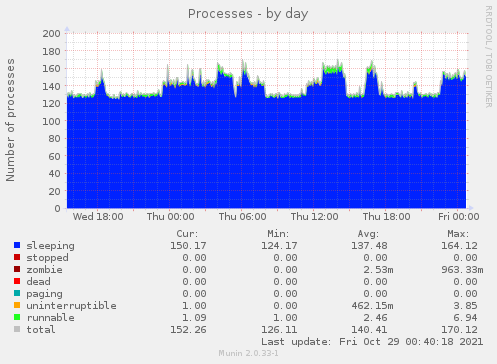This screenshot has width=497, height=364.
Task: Click the green runnable legend swatch
Action: click(x=17, y=317)
